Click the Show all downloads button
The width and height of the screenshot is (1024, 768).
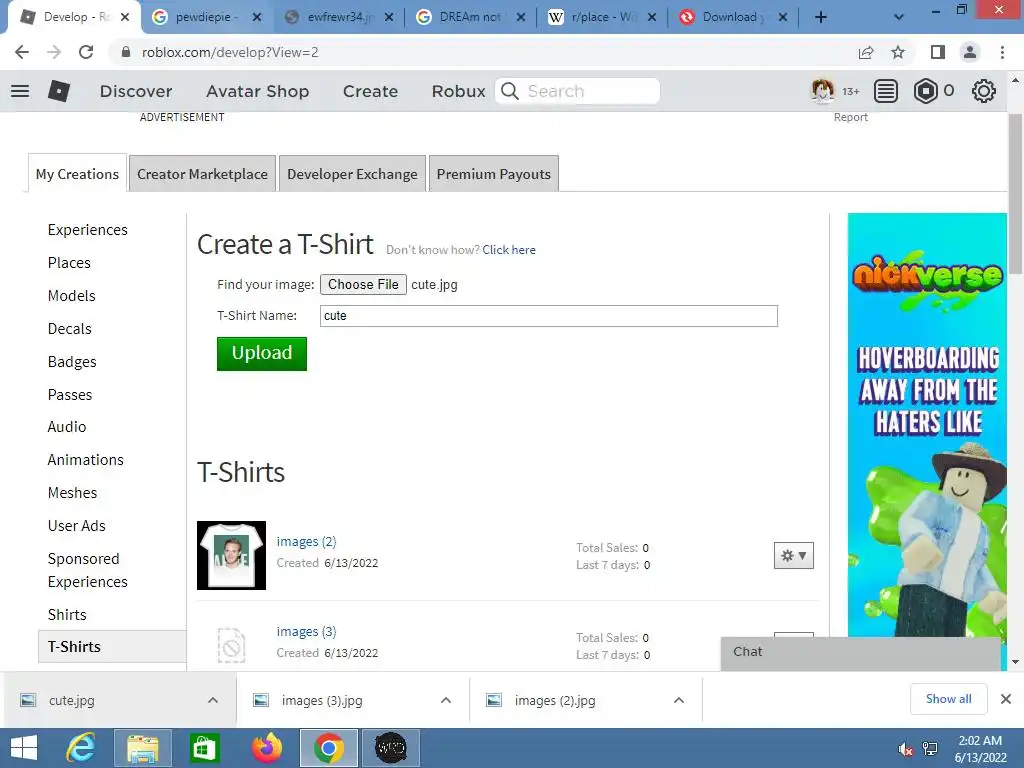tap(948, 699)
